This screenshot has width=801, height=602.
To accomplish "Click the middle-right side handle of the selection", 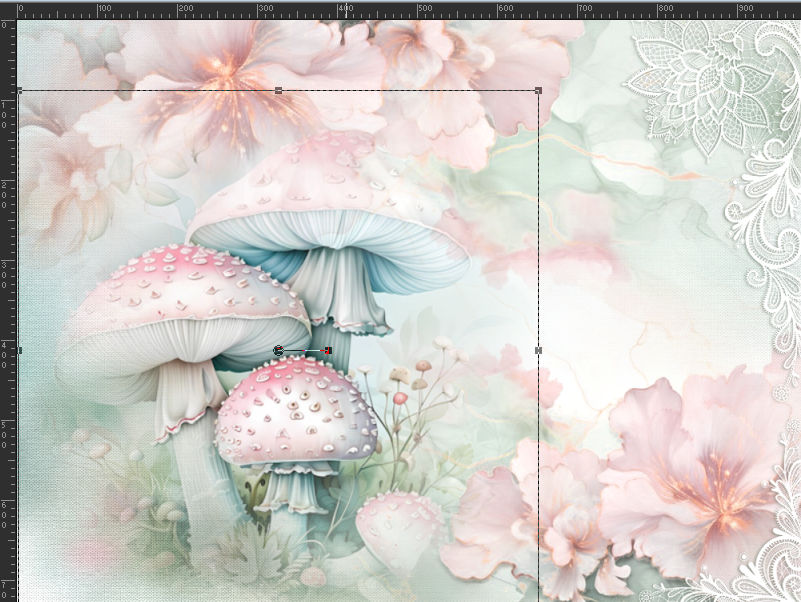I will pos(539,350).
